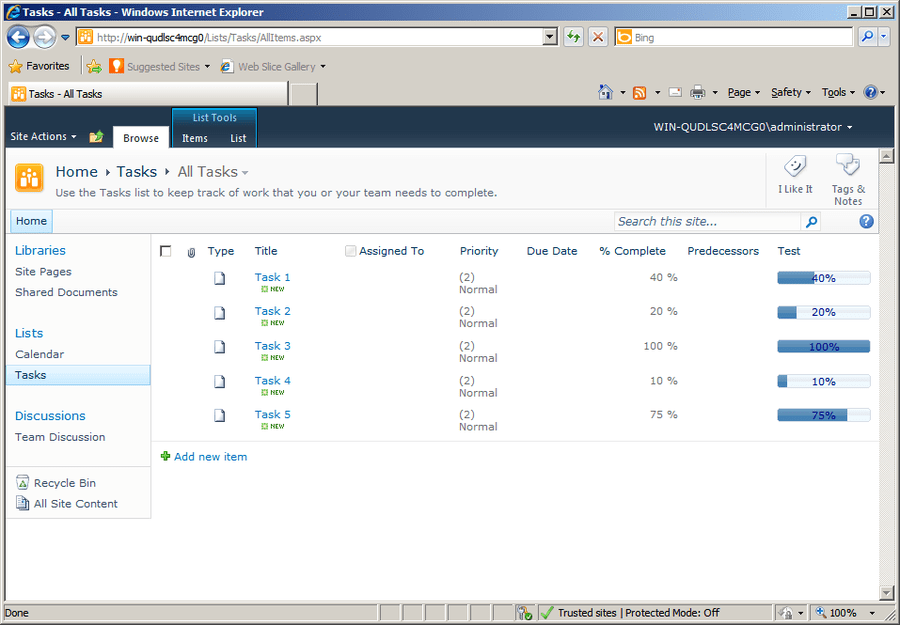Toggle the select-all checkbox above the task list

(166, 251)
